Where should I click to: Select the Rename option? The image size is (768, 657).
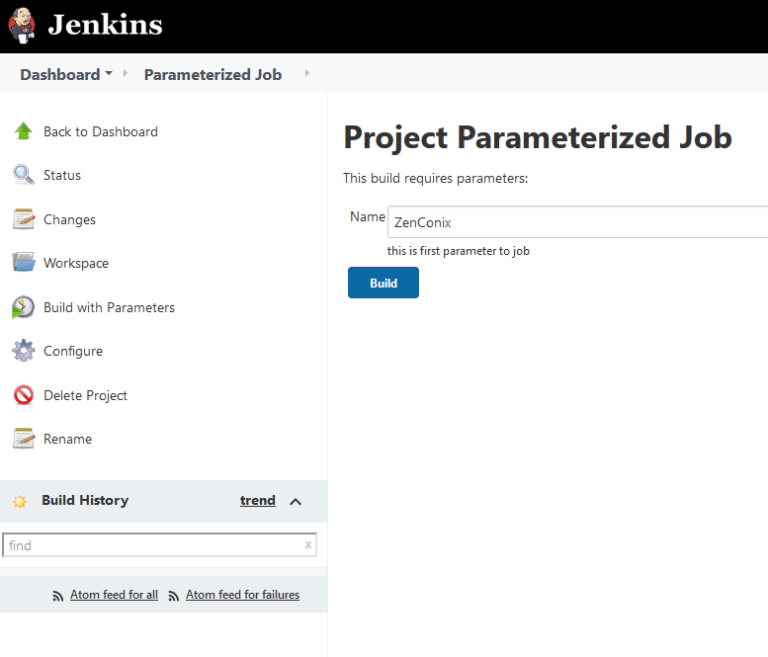pos(68,439)
